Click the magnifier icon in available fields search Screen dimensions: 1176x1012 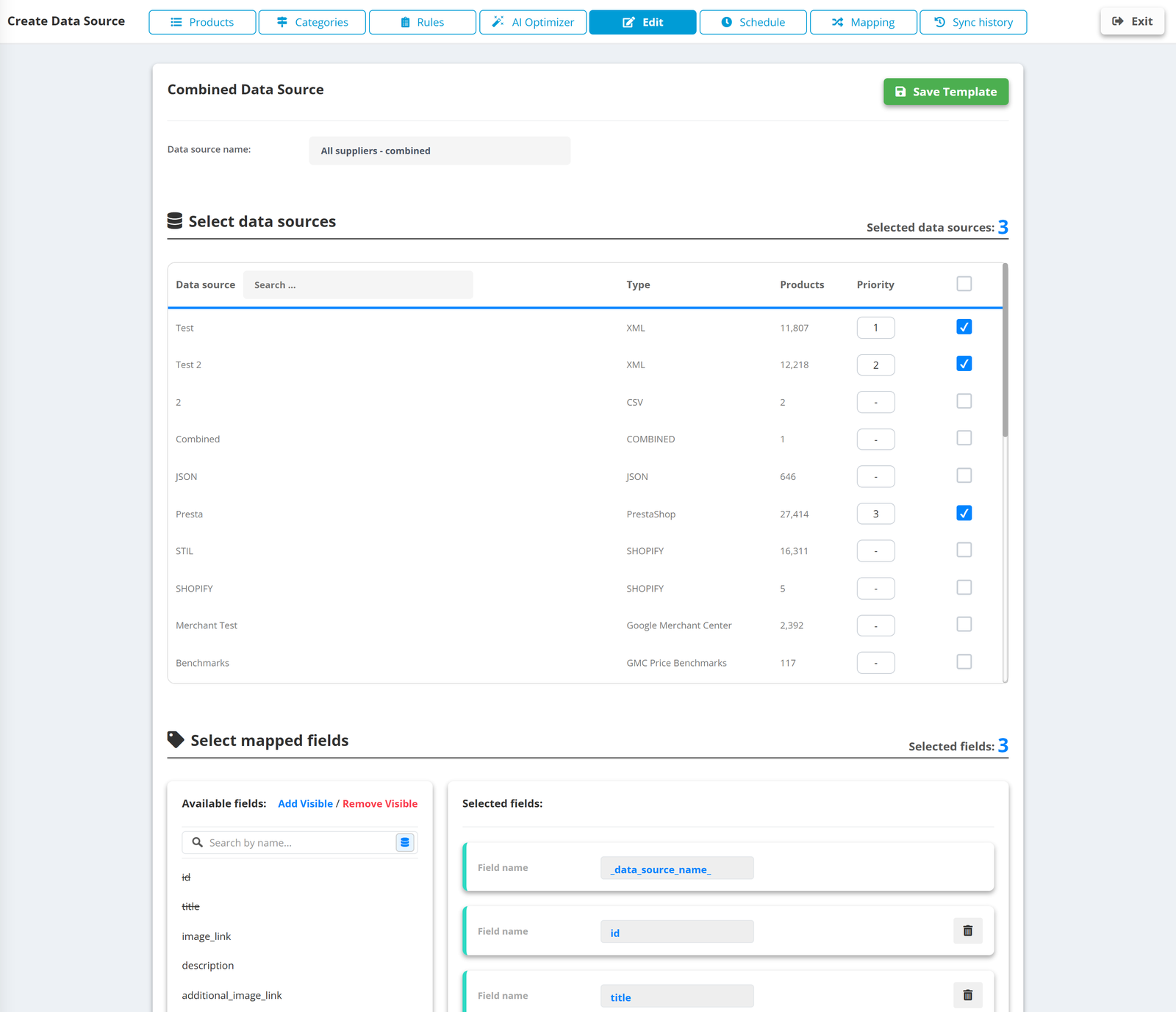(197, 842)
